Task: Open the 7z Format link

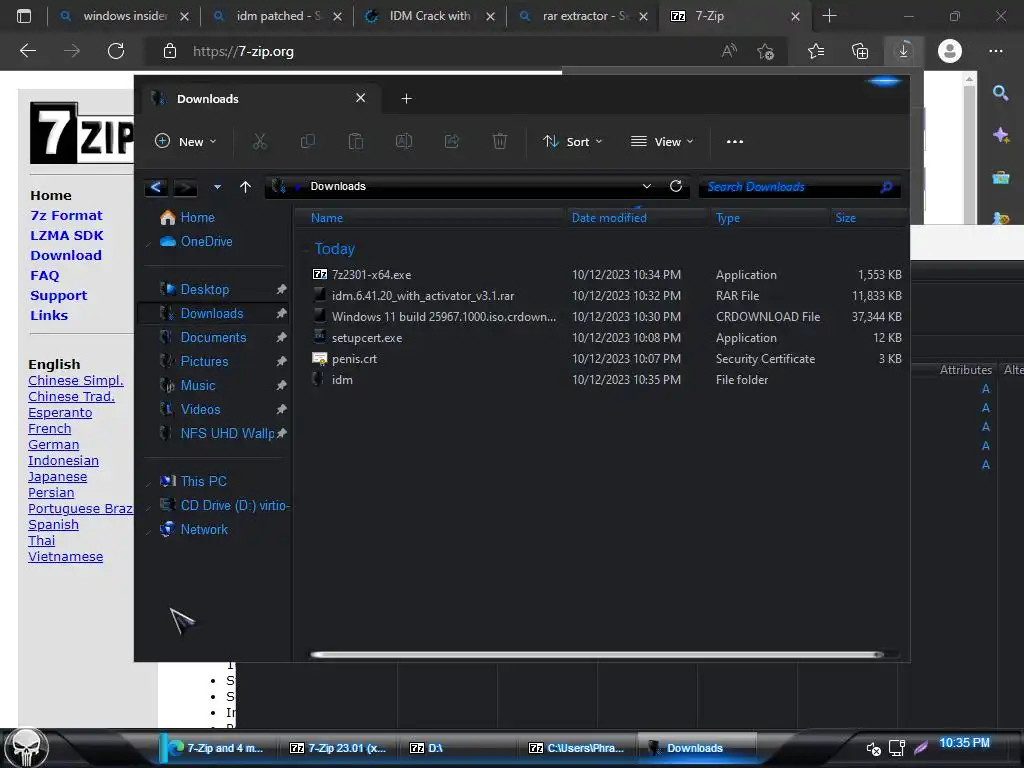Action: (66, 216)
